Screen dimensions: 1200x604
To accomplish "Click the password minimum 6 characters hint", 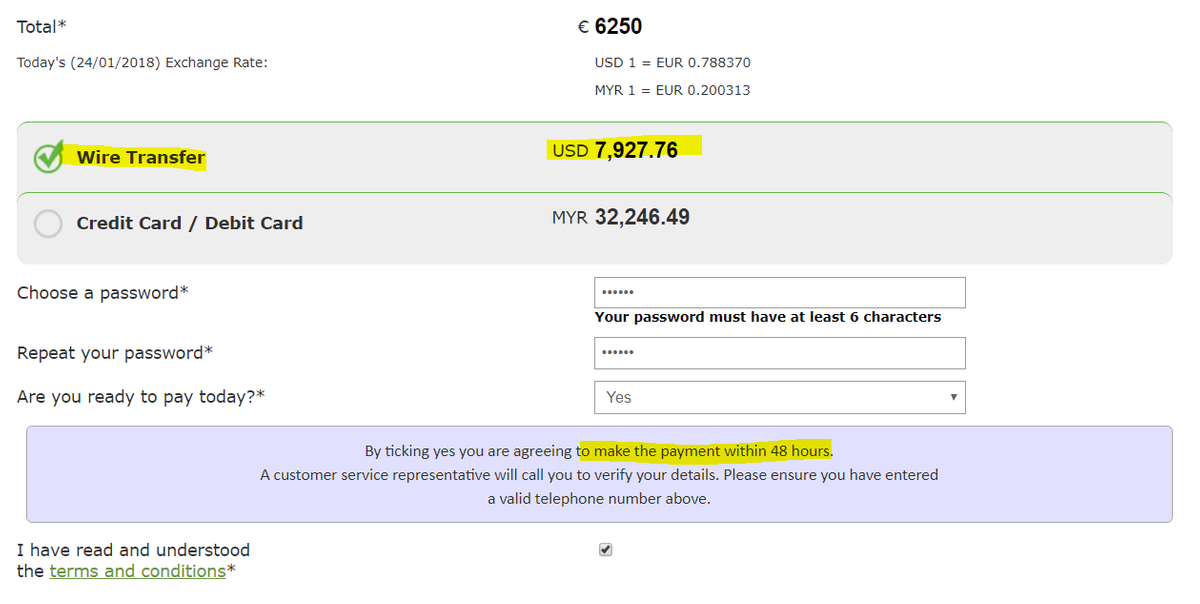I will [768, 317].
